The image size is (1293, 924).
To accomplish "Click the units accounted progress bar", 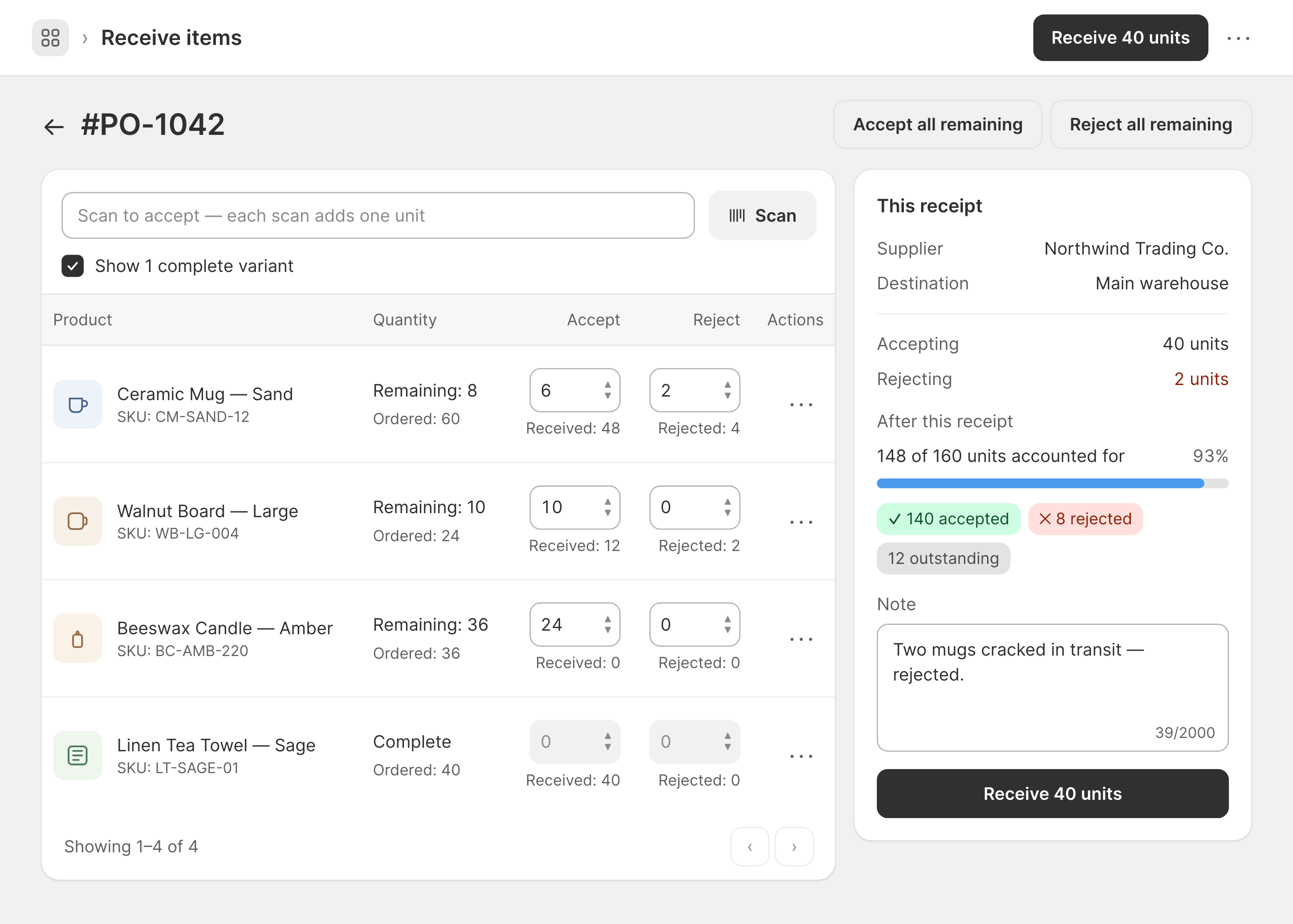I will point(1052,484).
